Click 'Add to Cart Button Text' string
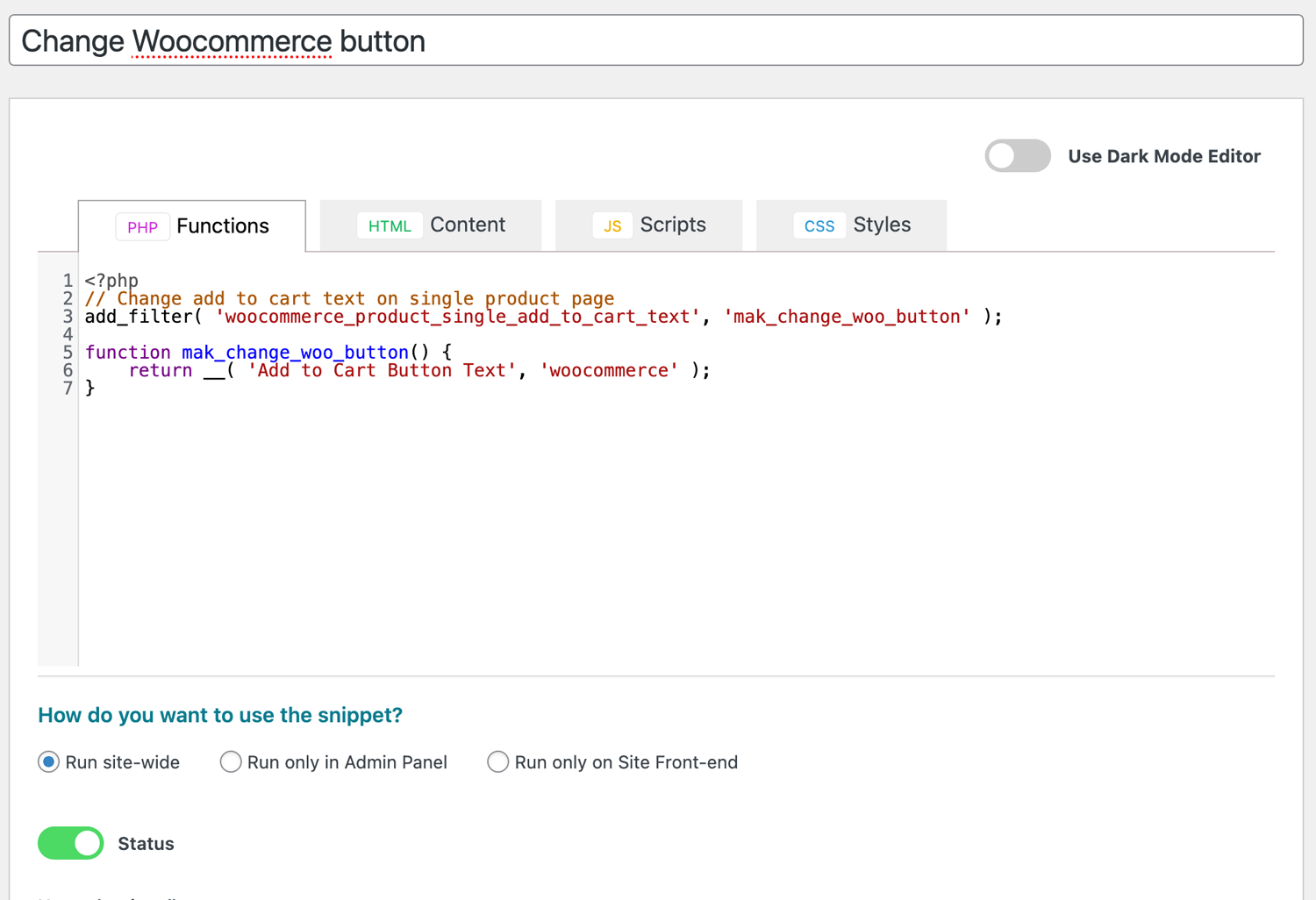 coord(382,370)
